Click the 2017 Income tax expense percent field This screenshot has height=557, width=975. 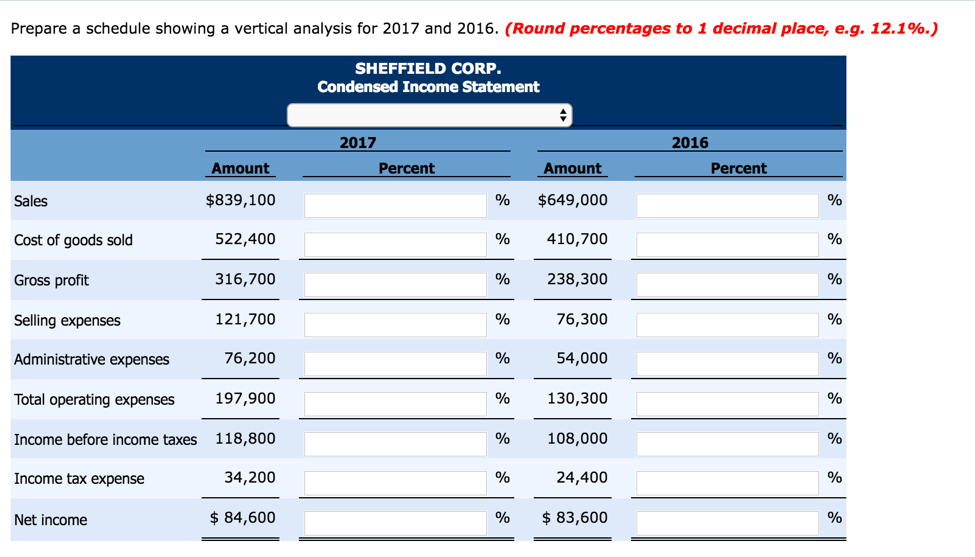395,482
